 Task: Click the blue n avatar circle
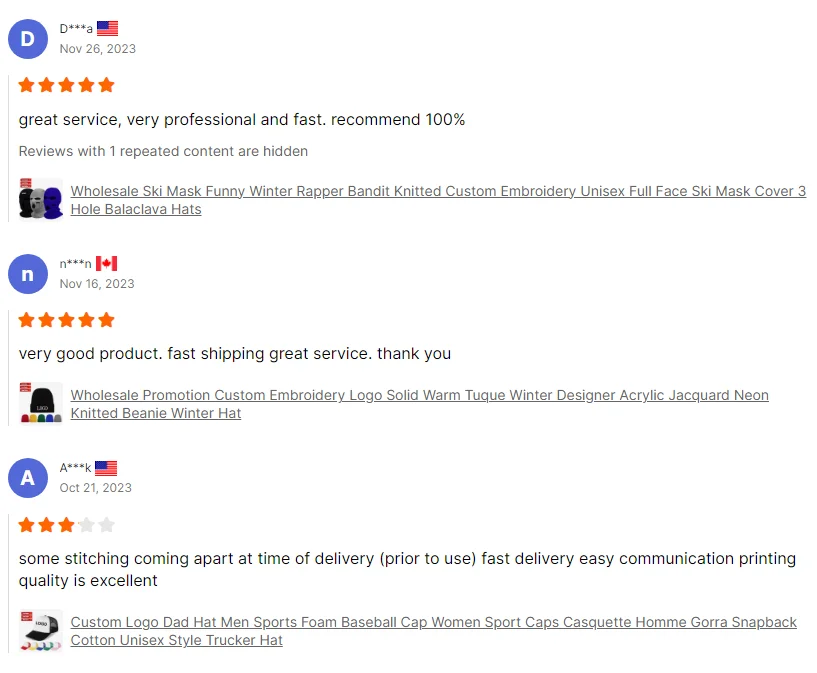pyautogui.click(x=28, y=274)
